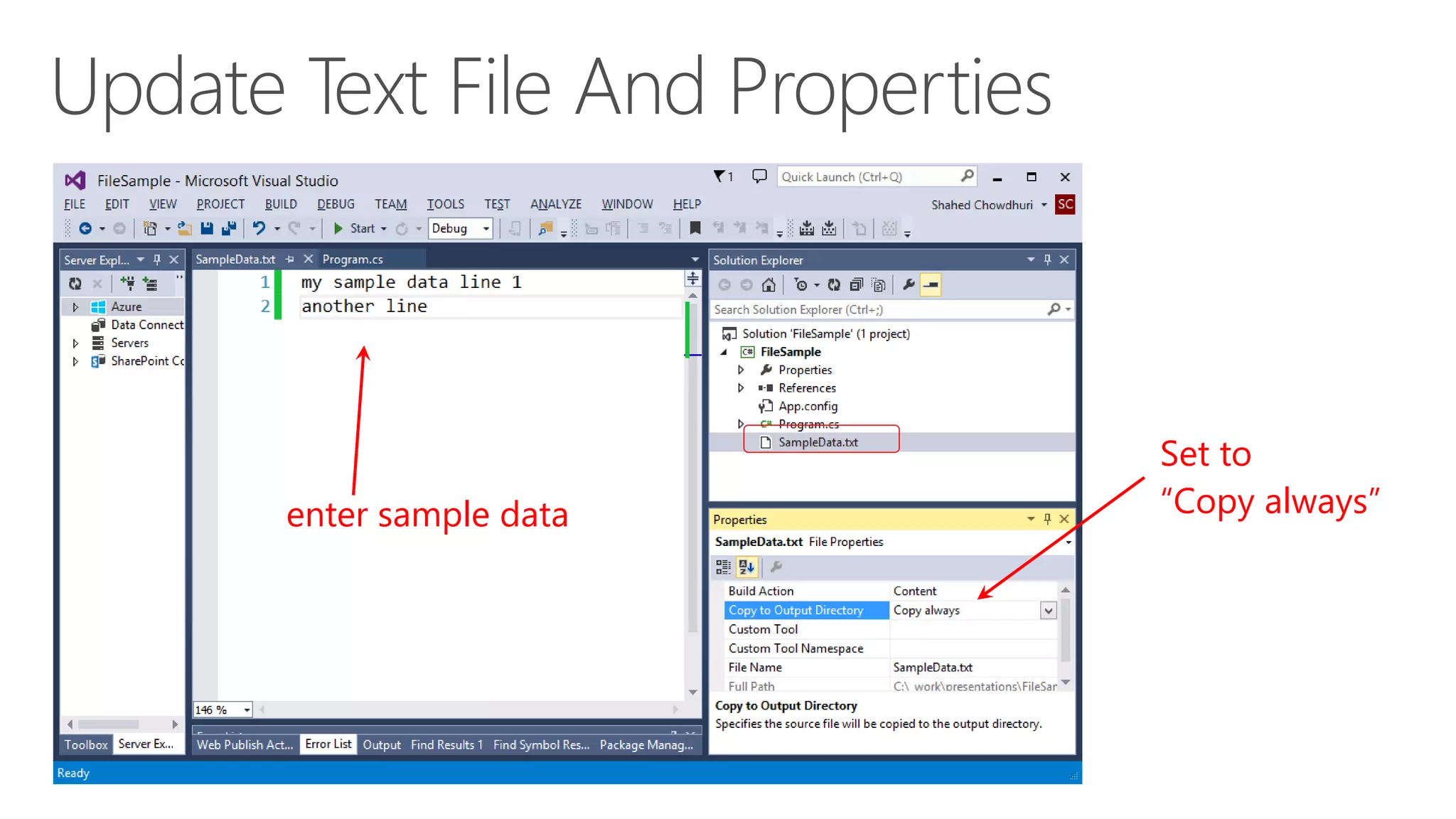Click the Server Explorer refresh icon
Screen dimensions: 1456x819
[75, 284]
